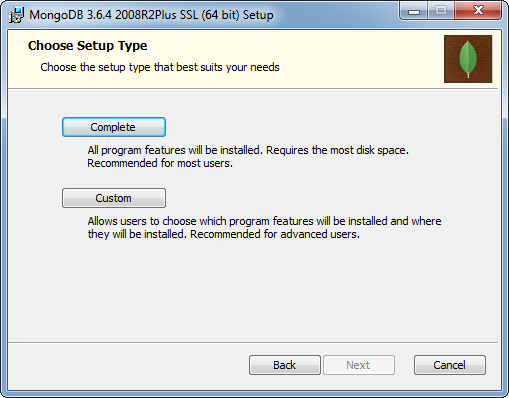This screenshot has height=398, width=509.
Task: Click the disabled Next button
Action: 359,365
